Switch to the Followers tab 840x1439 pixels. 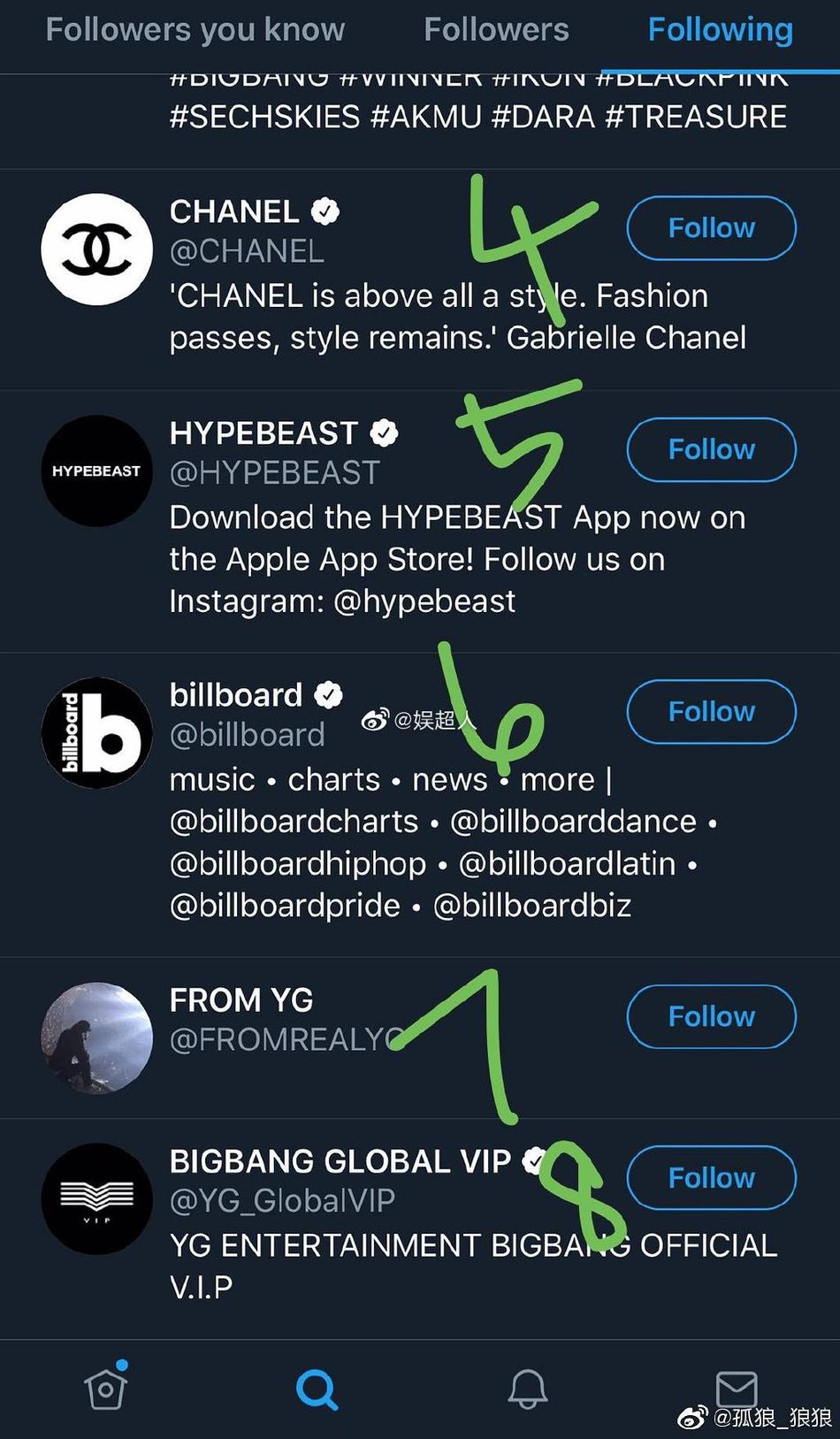click(x=496, y=30)
